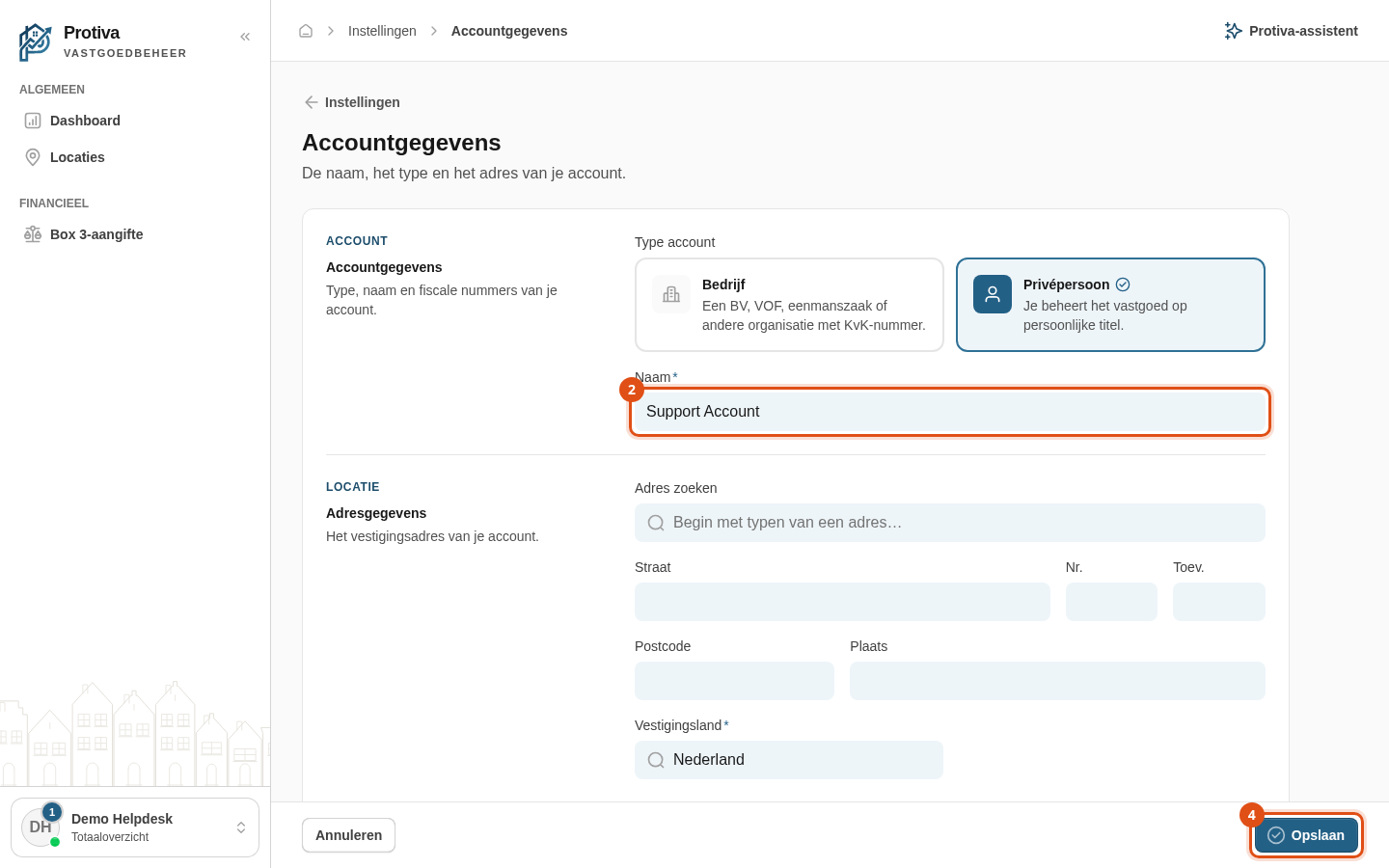
Task: Click Opslaan to save account
Action: coord(1306,835)
